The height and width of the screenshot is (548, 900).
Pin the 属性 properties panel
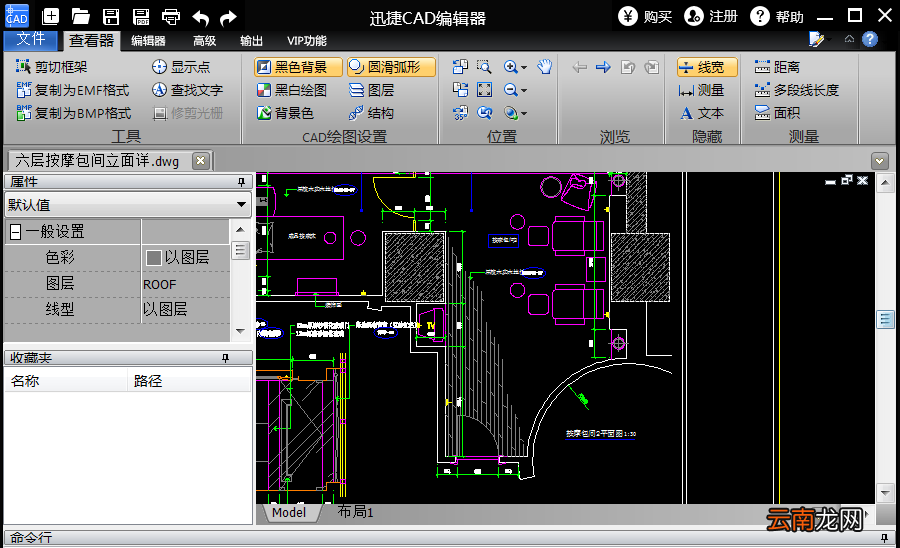point(241,182)
